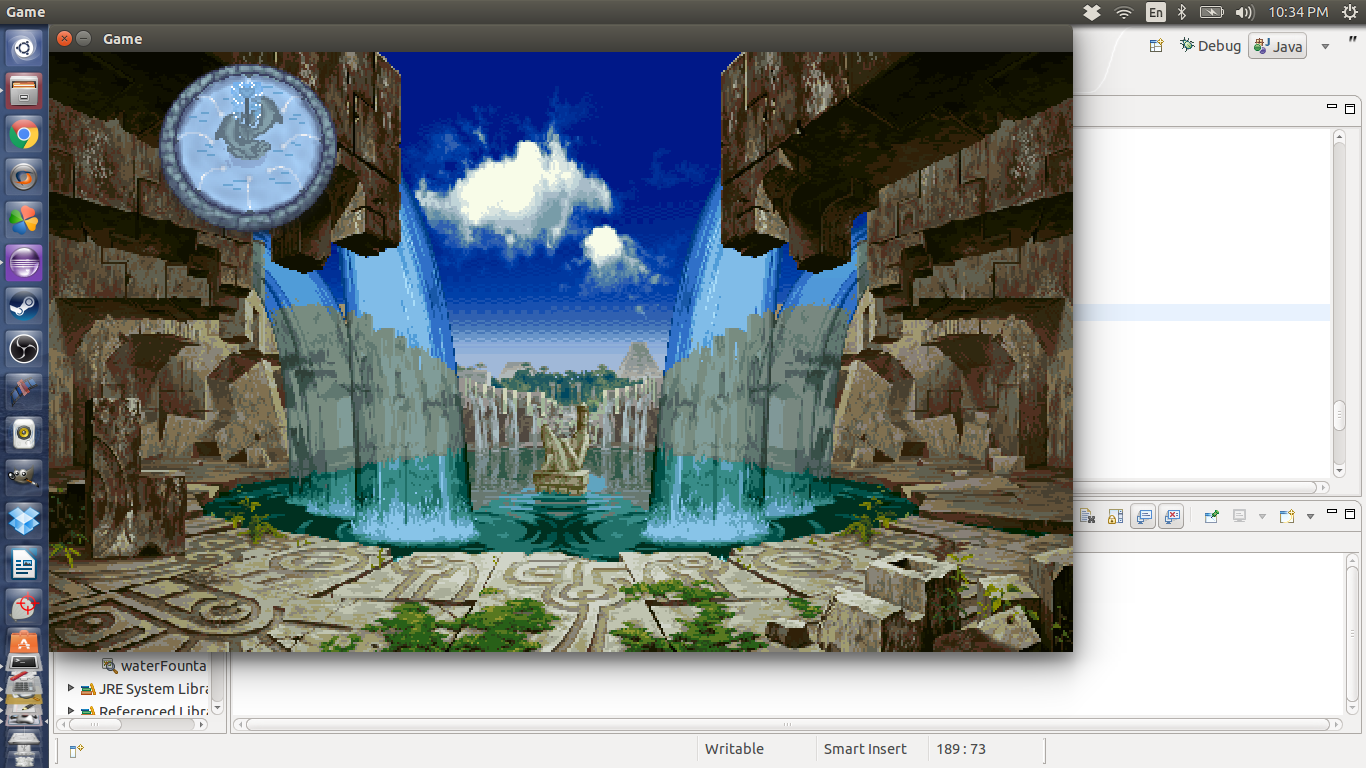The height and width of the screenshot is (768, 1366).
Task: Toggle Scroll Lock in the console toolbar
Action: [x=1115, y=516]
